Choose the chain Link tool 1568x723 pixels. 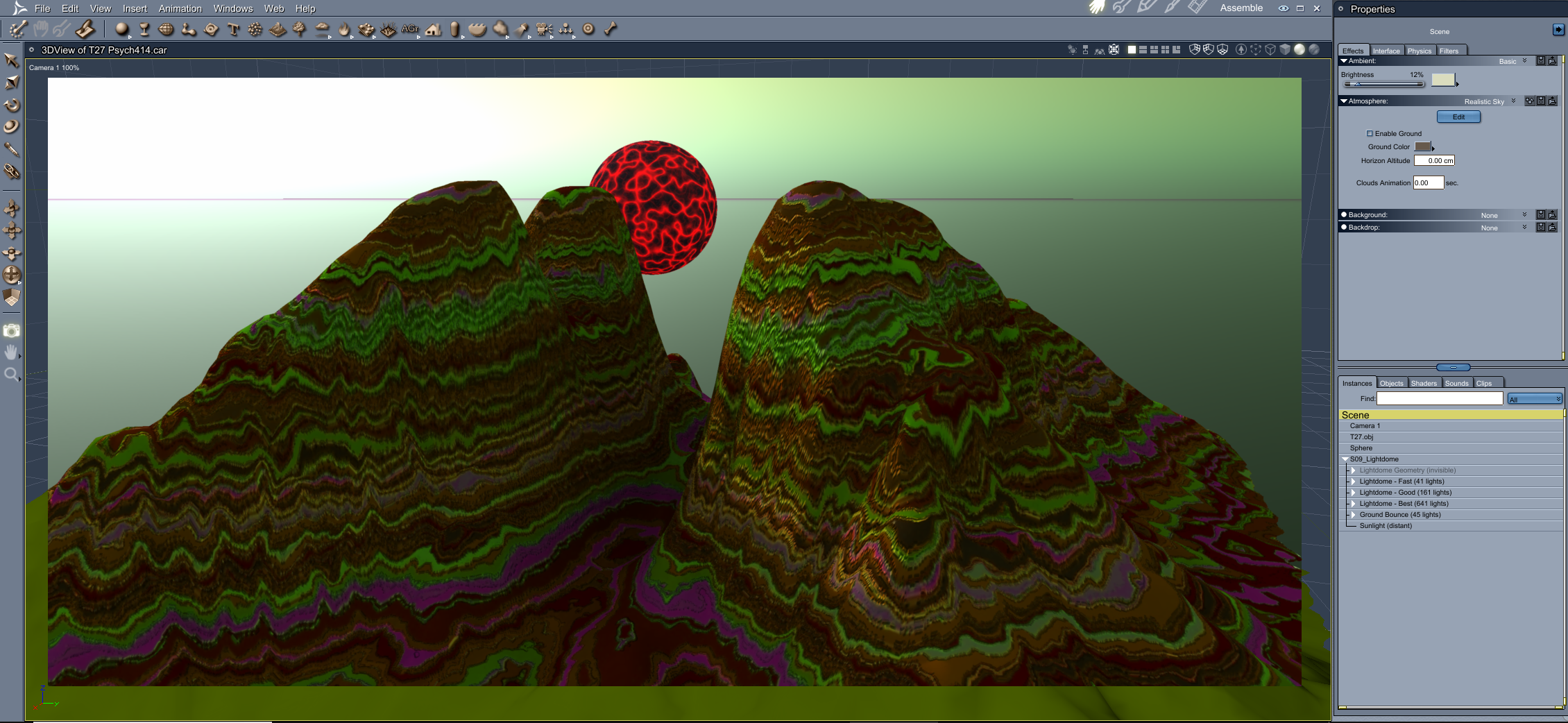tap(12, 171)
